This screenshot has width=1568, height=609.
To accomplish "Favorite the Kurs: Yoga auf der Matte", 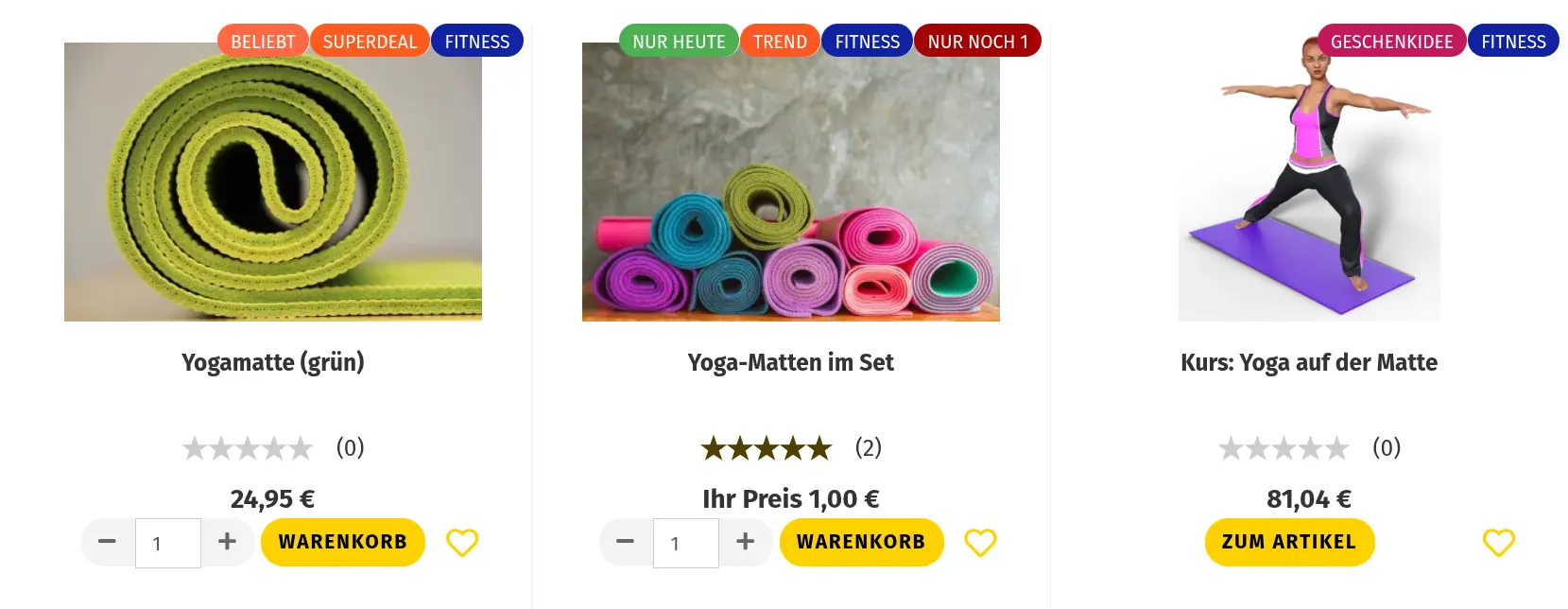I will click(1499, 543).
